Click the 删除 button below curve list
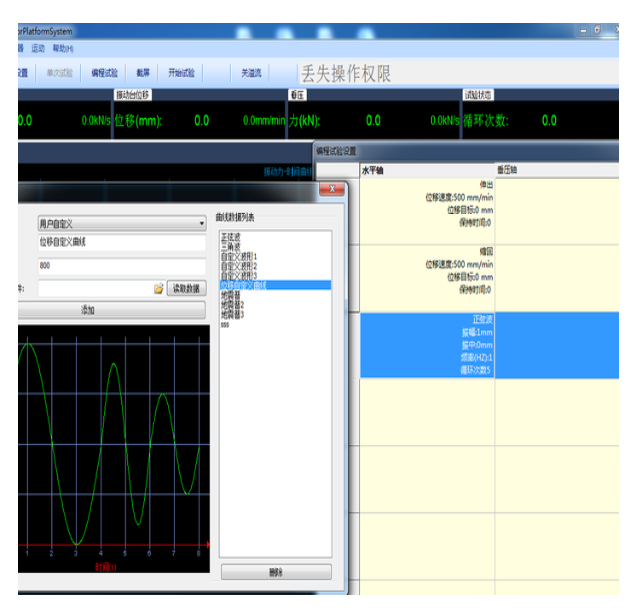 (x=275, y=572)
